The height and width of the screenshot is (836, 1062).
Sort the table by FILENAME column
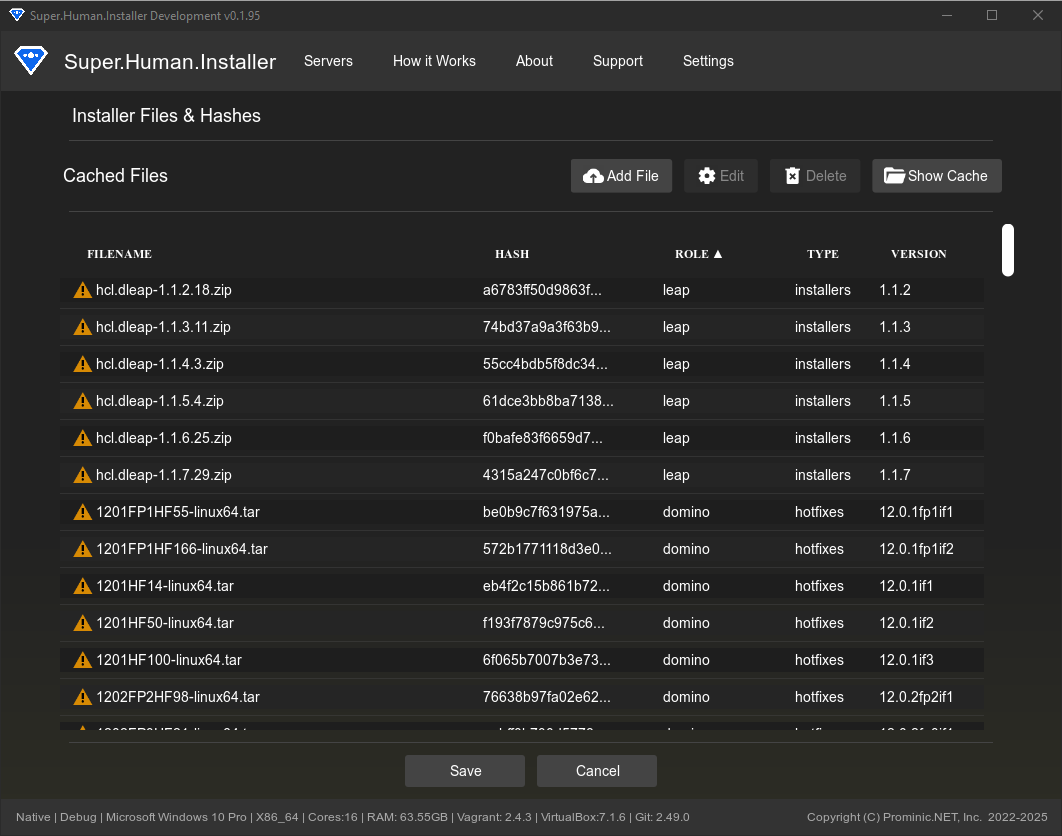[x=119, y=253]
